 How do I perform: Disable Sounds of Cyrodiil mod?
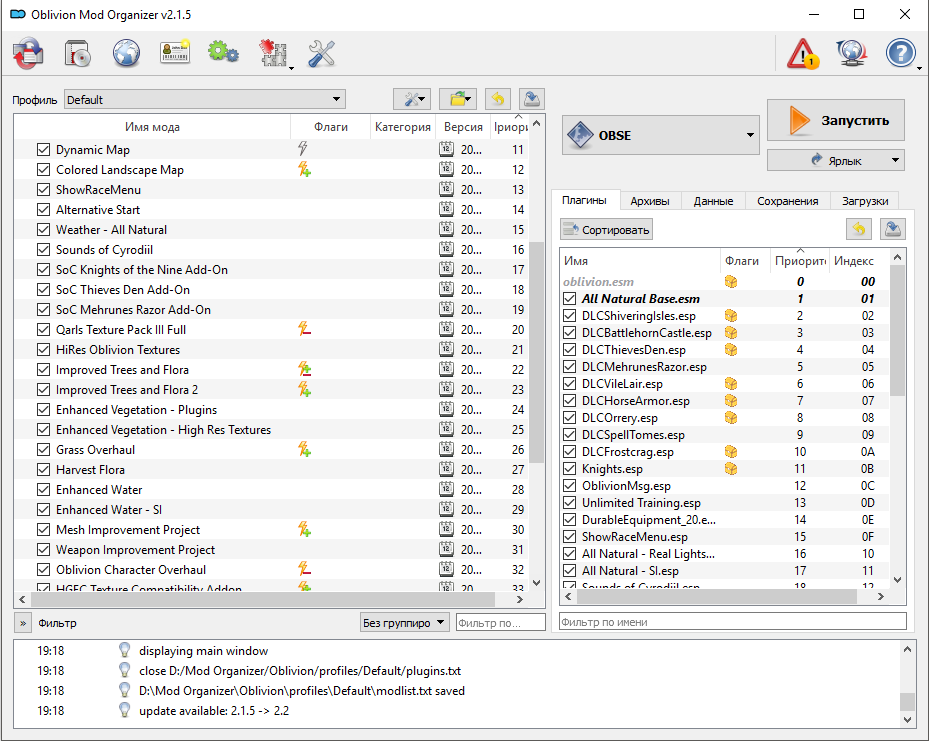[43, 249]
